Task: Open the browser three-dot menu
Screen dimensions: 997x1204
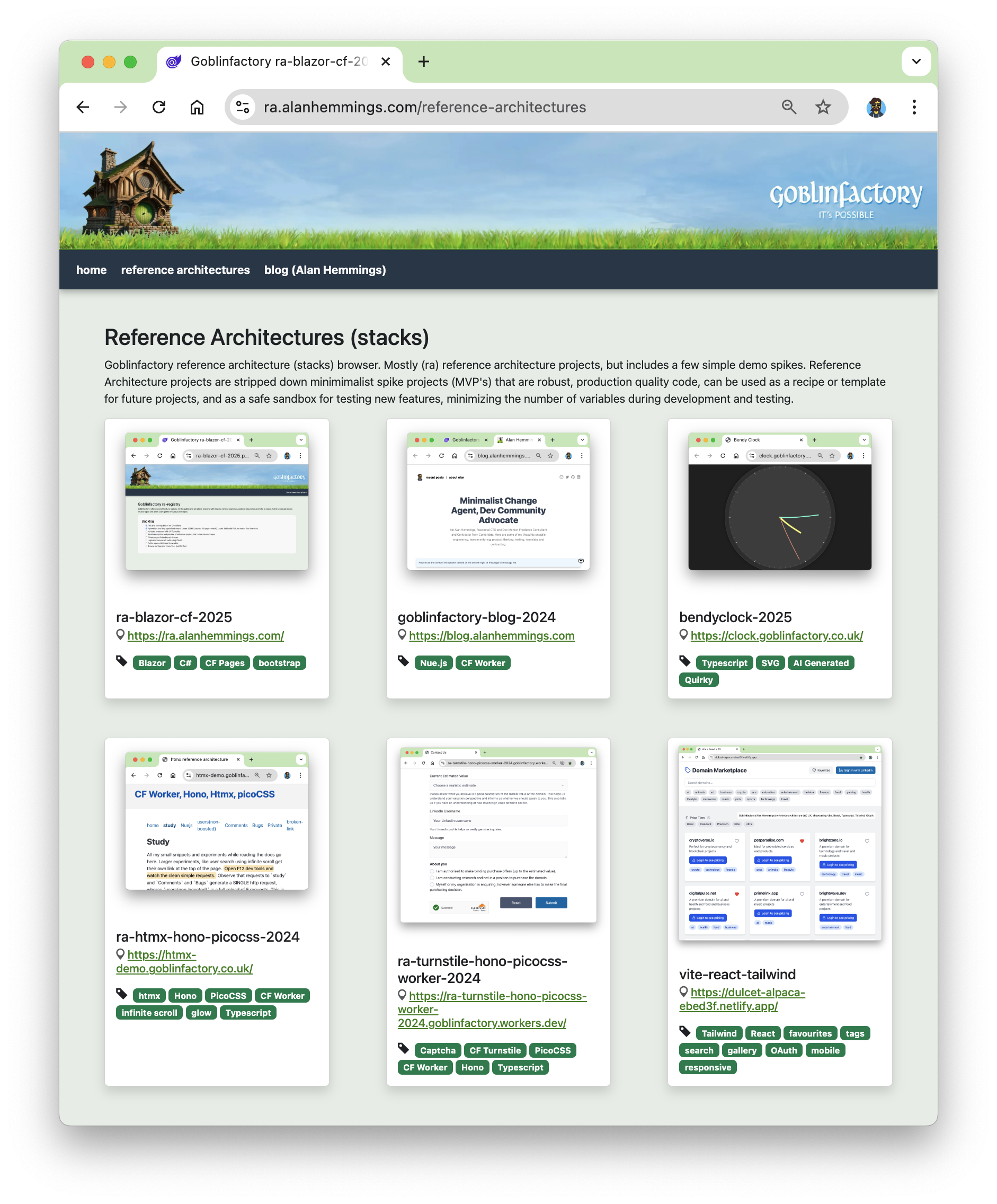Action: (913, 107)
